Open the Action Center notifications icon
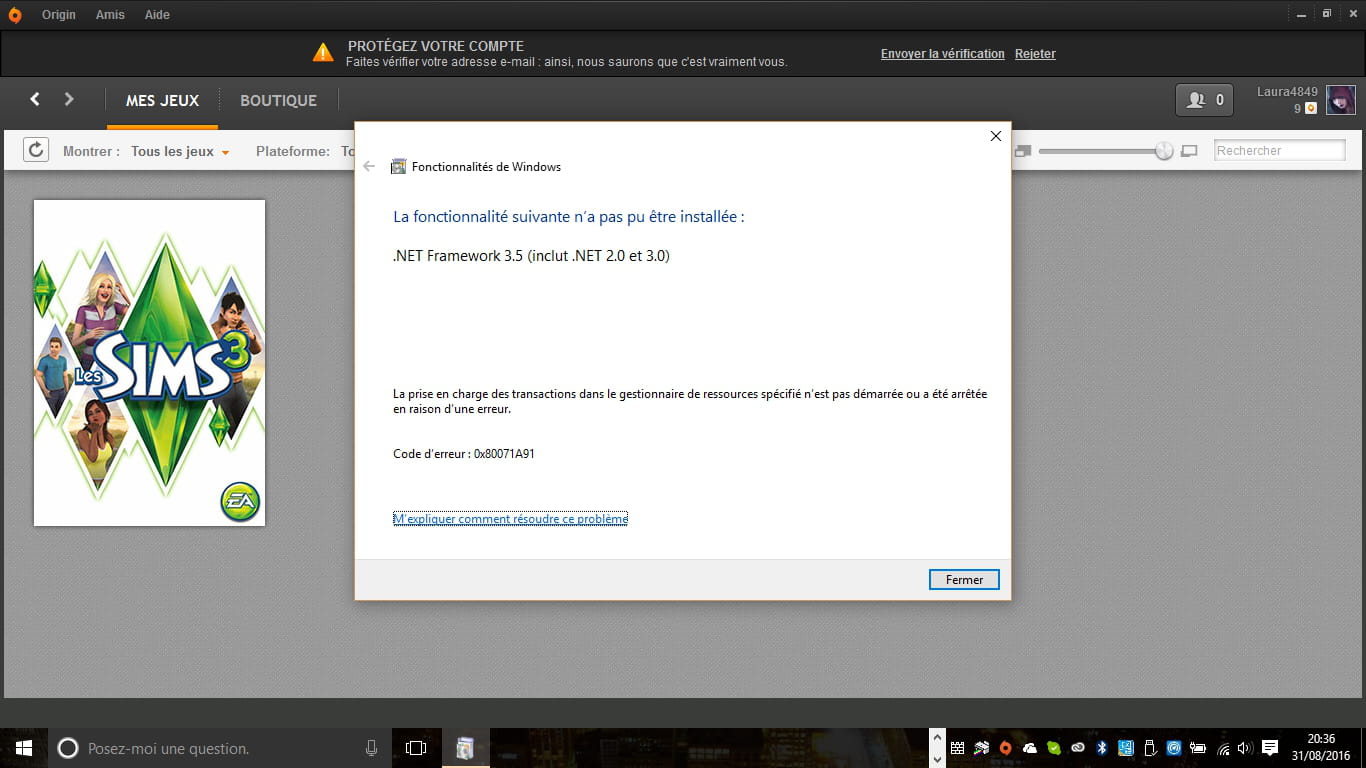1366x768 pixels. [1270, 748]
